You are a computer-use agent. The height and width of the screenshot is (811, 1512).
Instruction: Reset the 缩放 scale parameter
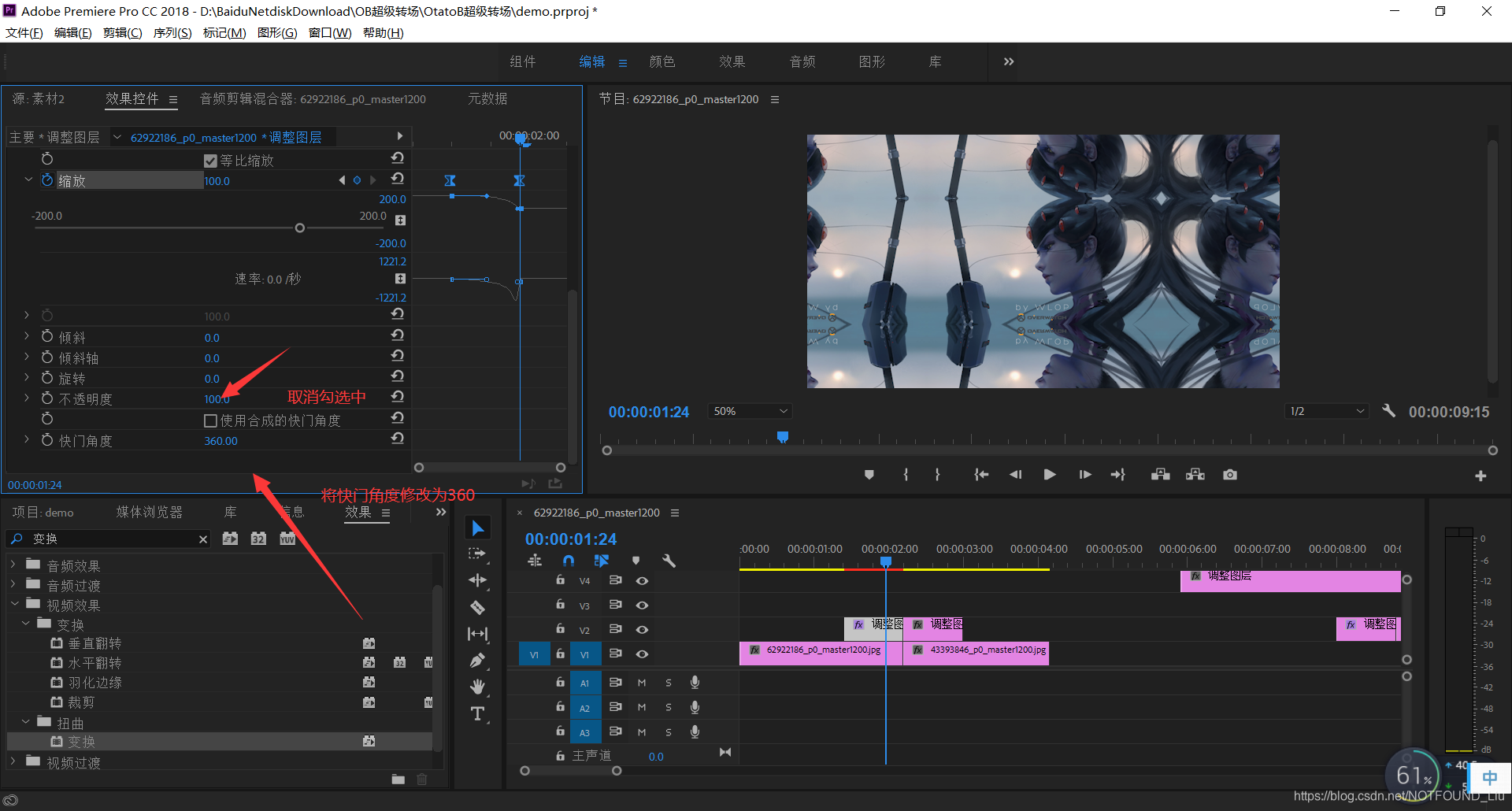click(398, 179)
